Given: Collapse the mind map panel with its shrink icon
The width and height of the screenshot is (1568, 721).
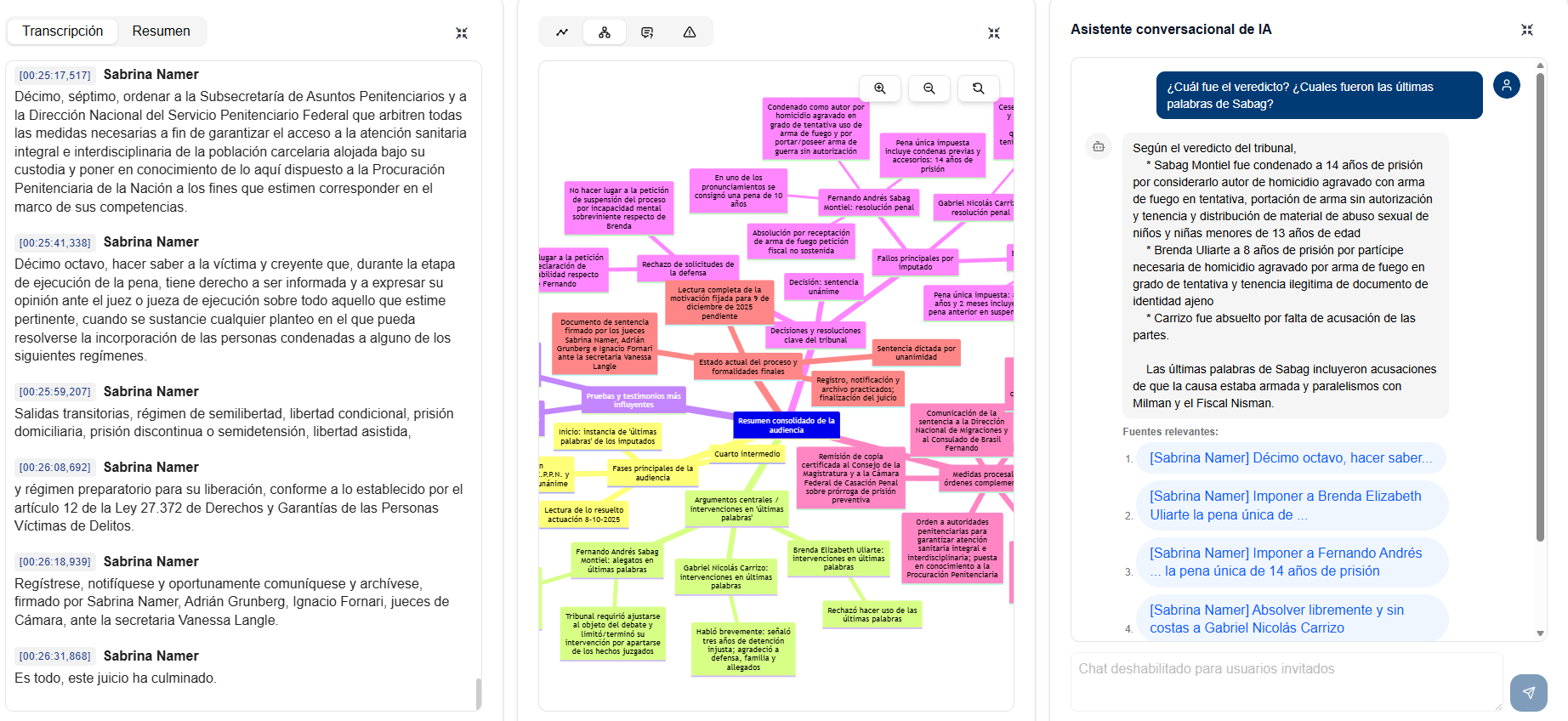Looking at the screenshot, I should [x=994, y=33].
